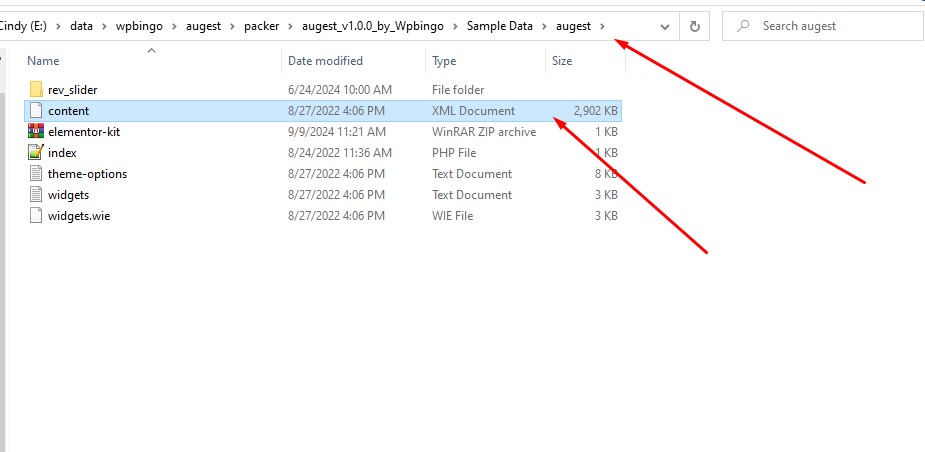Click the theme-options text file icon
This screenshot has width=925, height=452.
tap(36, 174)
